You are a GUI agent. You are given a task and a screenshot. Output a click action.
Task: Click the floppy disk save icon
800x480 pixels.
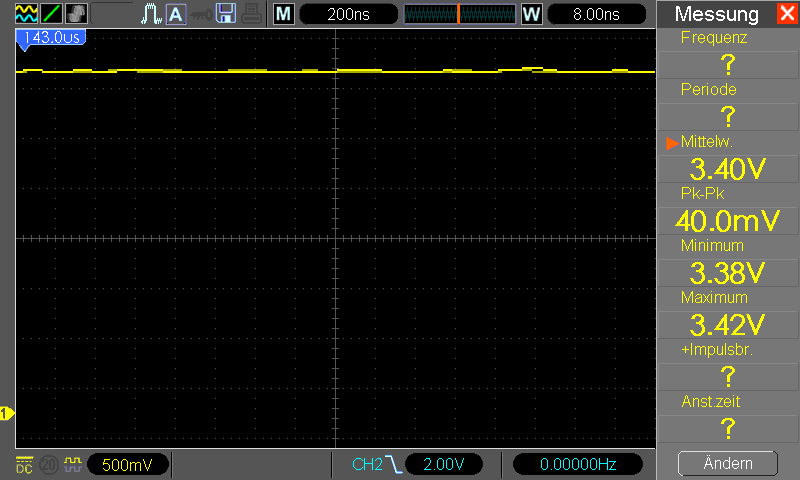227,14
